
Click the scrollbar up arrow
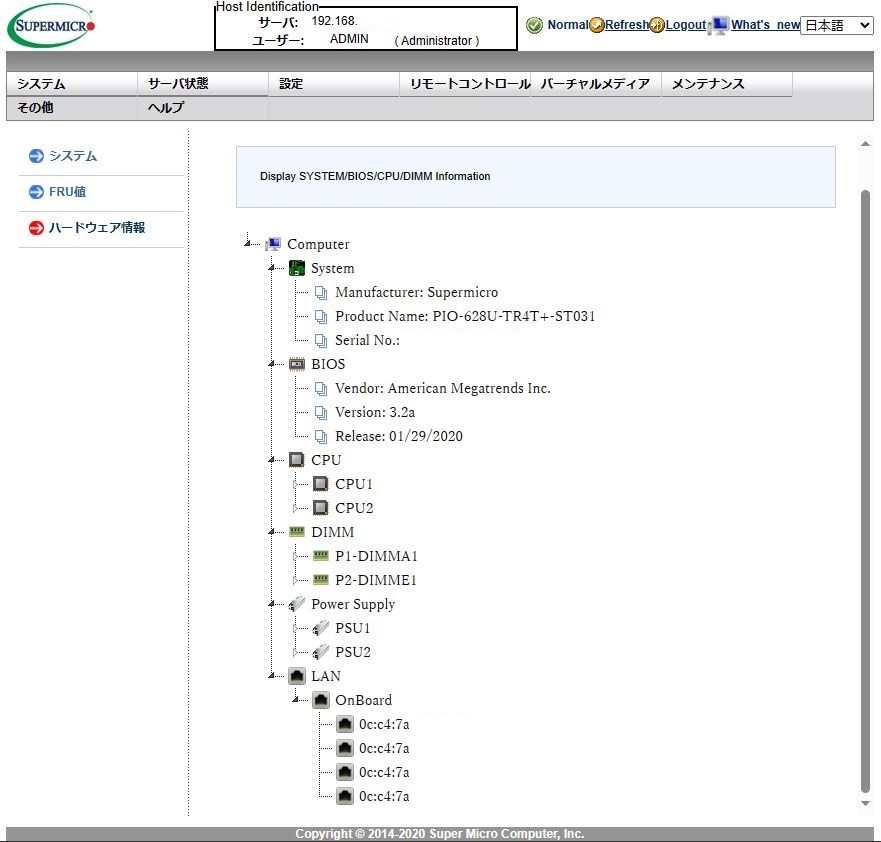[x=865, y=144]
